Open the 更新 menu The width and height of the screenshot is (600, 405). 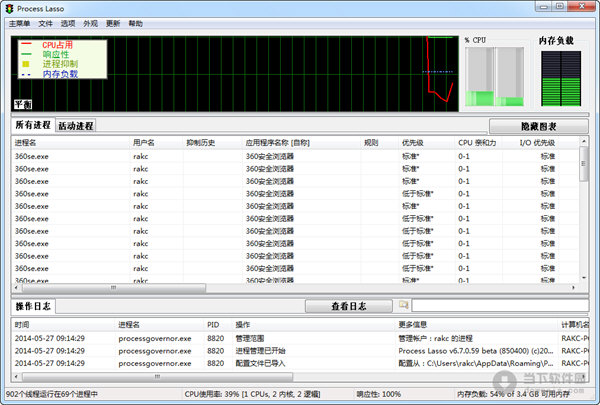click(x=113, y=24)
